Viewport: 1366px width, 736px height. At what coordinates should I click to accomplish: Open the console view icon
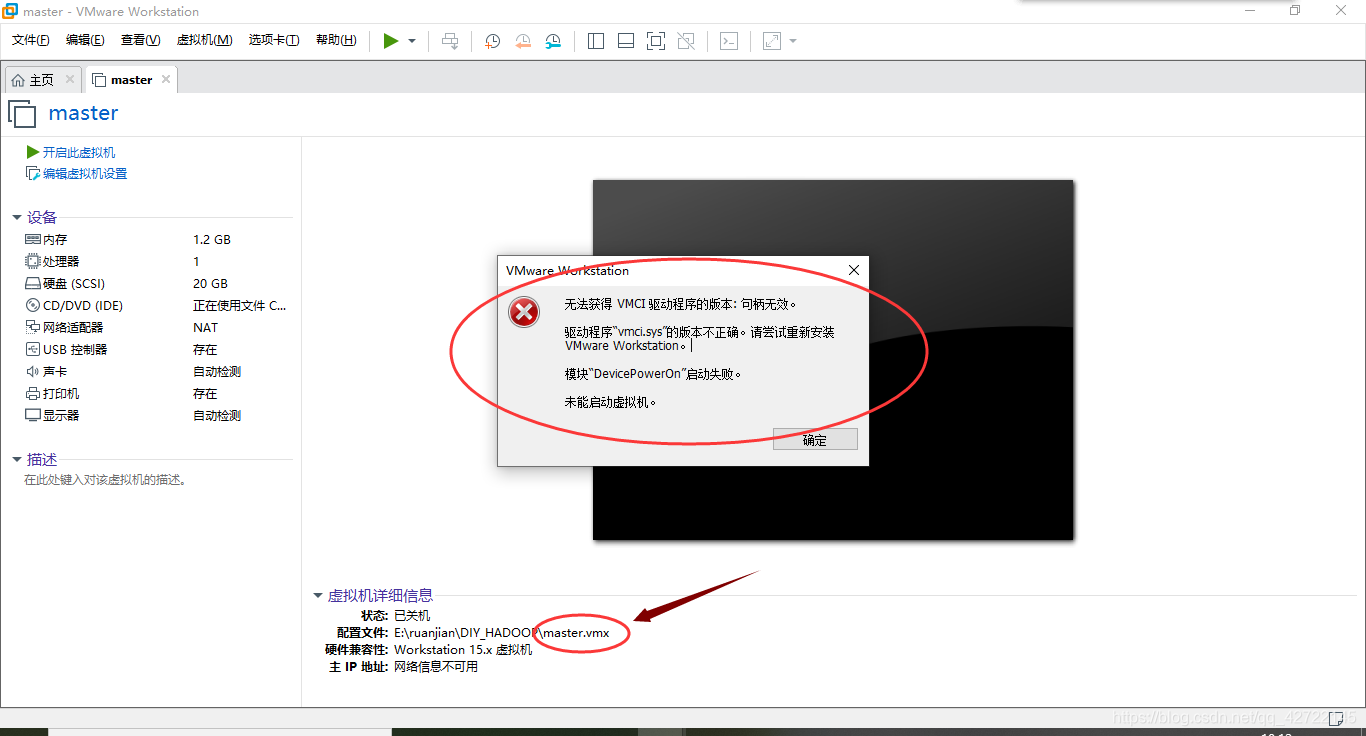tap(730, 41)
